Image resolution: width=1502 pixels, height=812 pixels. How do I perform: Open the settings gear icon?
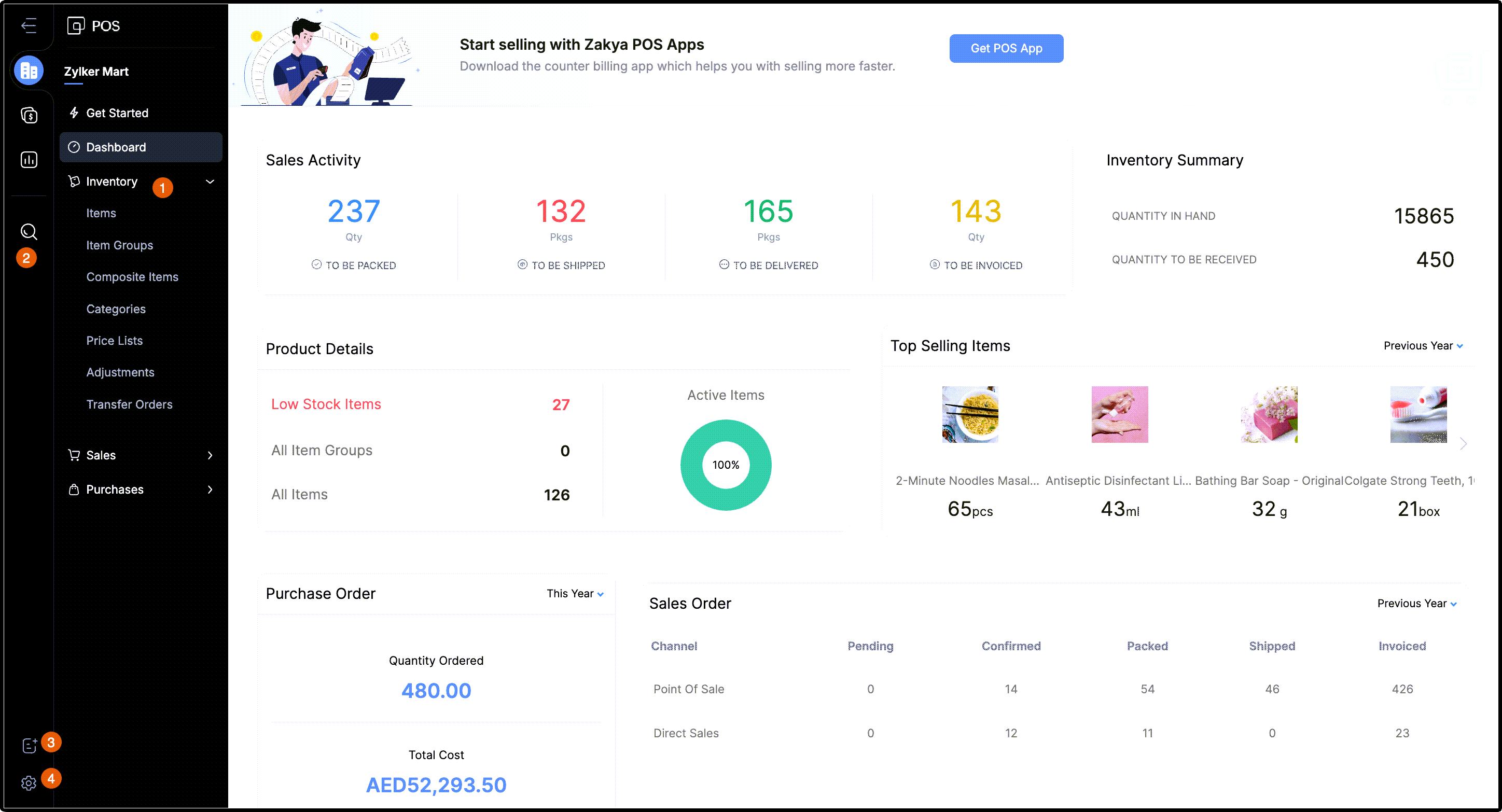29,783
